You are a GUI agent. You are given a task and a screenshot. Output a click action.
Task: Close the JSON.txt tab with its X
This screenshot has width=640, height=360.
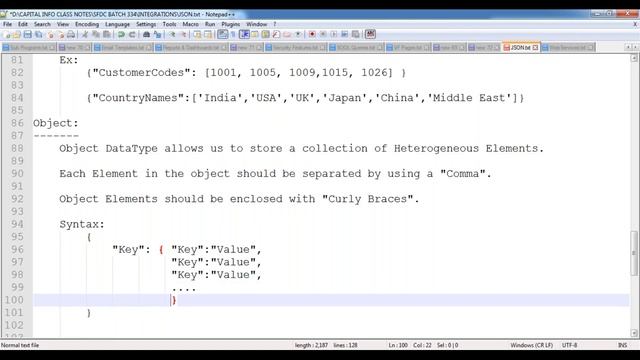[535, 48]
